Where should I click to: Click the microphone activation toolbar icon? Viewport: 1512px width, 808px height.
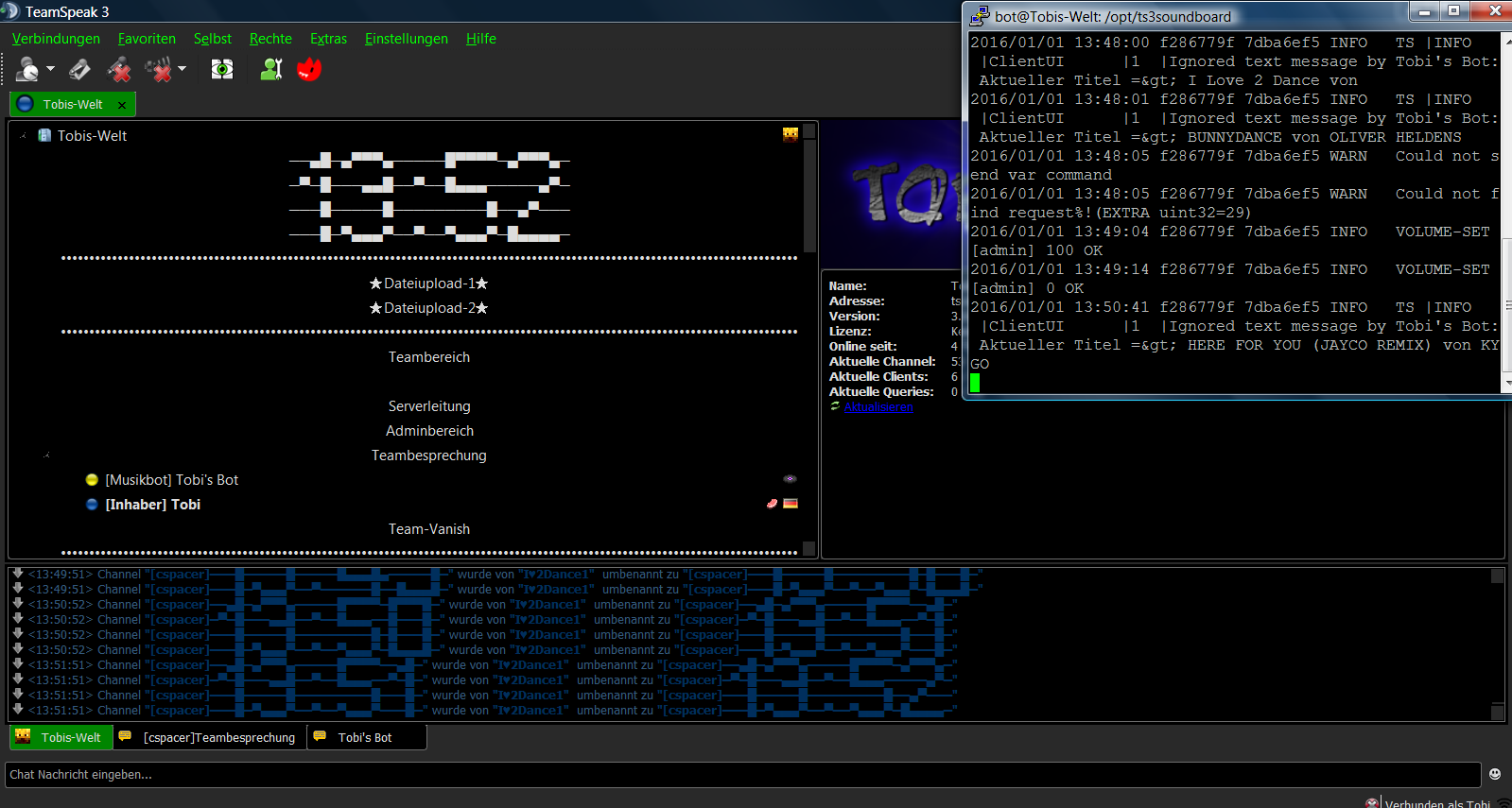[80, 69]
